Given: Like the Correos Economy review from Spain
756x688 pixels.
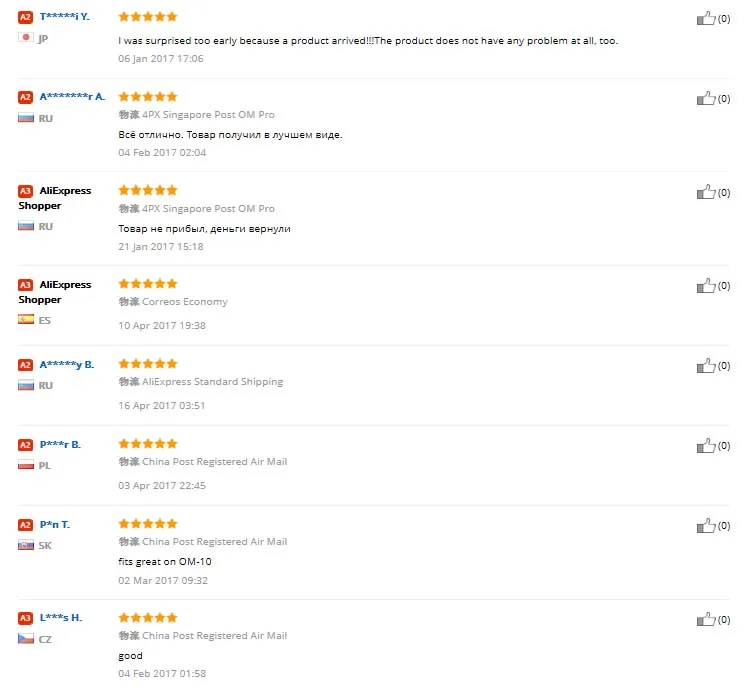Looking at the screenshot, I should coord(706,285).
